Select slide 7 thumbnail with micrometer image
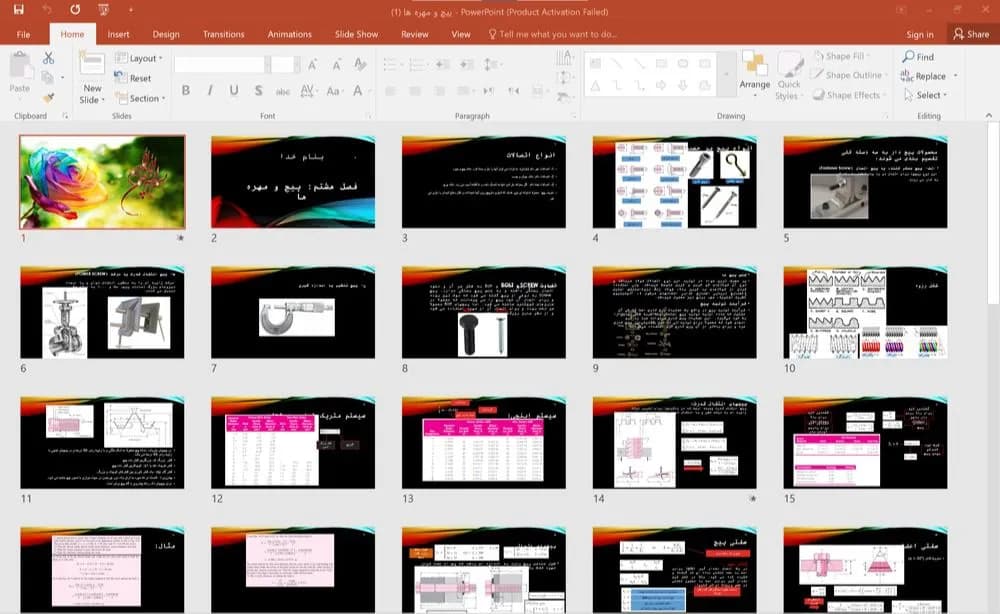The height and width of the screenshot is (614, 1000). [x=293, y=312]
